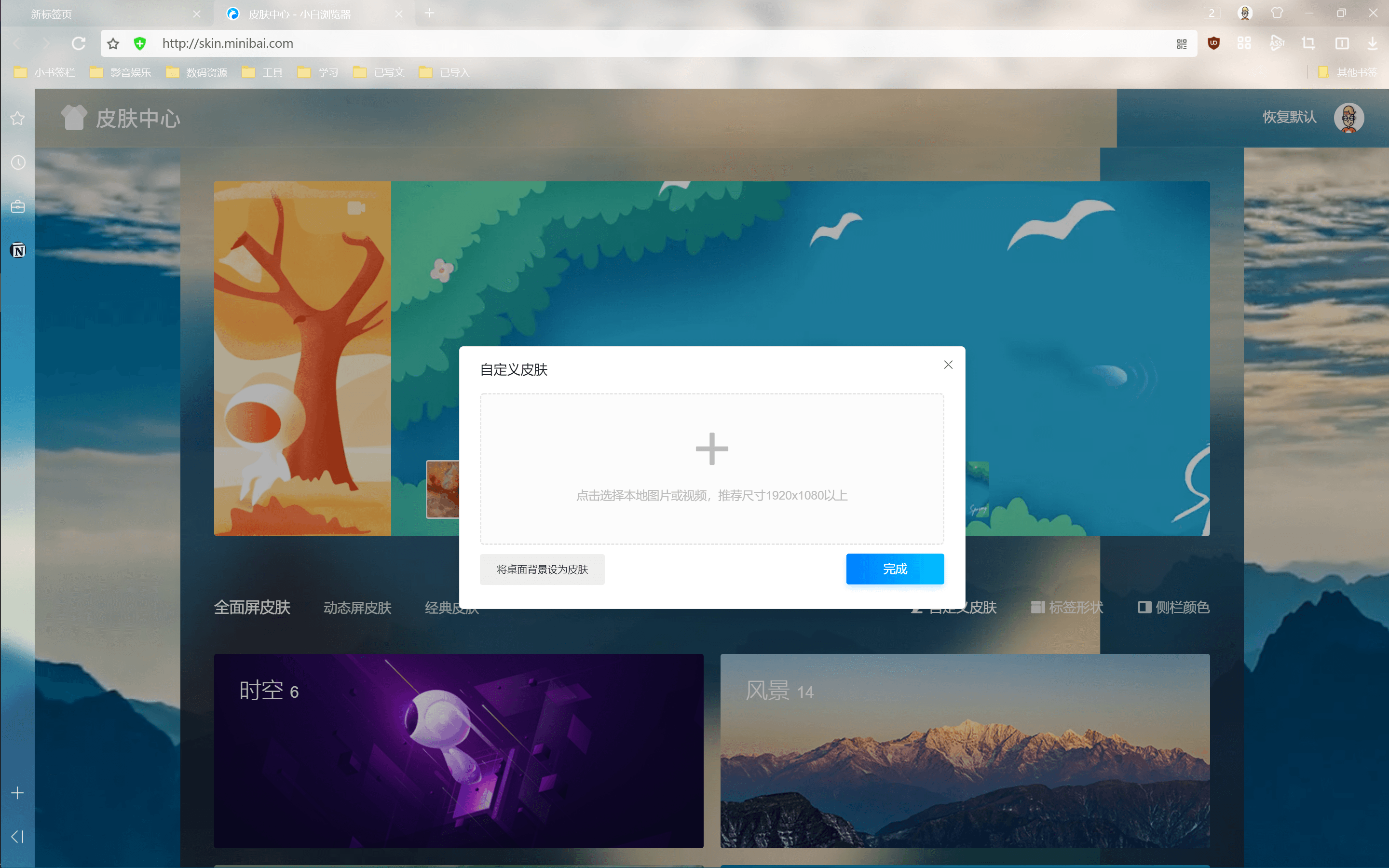This screenshot has height=868, width=1389.
Task: Open the bookmarks star in the sidebar
Action: tap(17, 118)
